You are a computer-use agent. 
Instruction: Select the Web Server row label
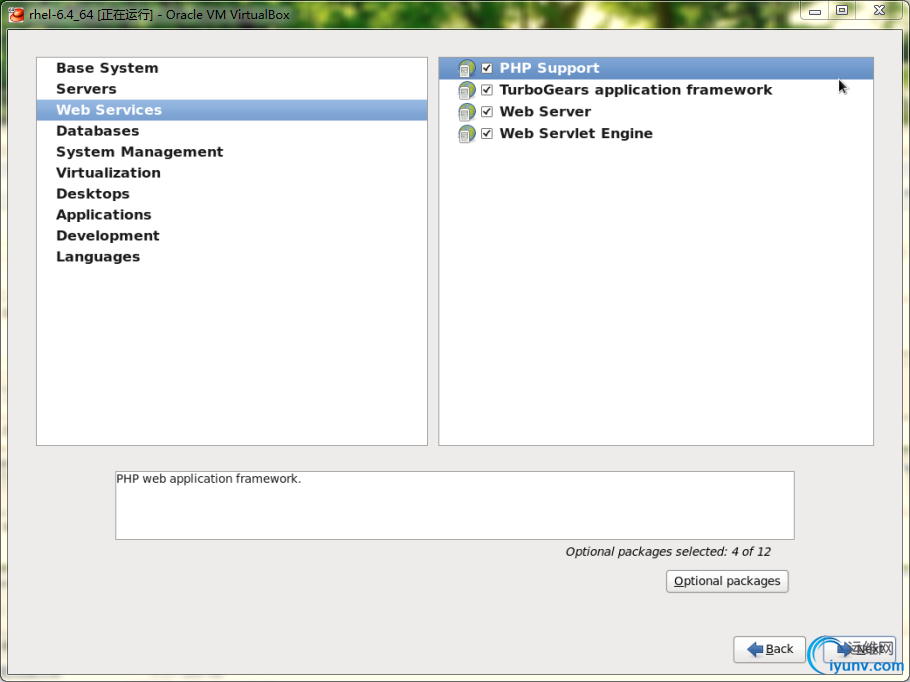coord(545,111)
